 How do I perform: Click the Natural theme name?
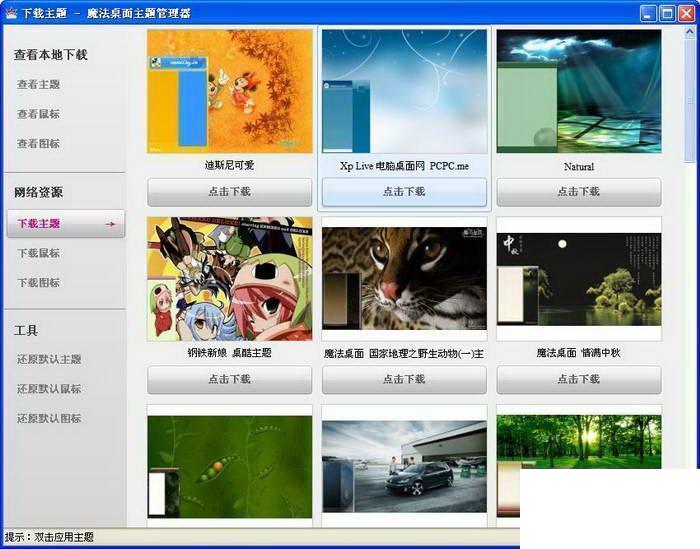click(579, 167)
